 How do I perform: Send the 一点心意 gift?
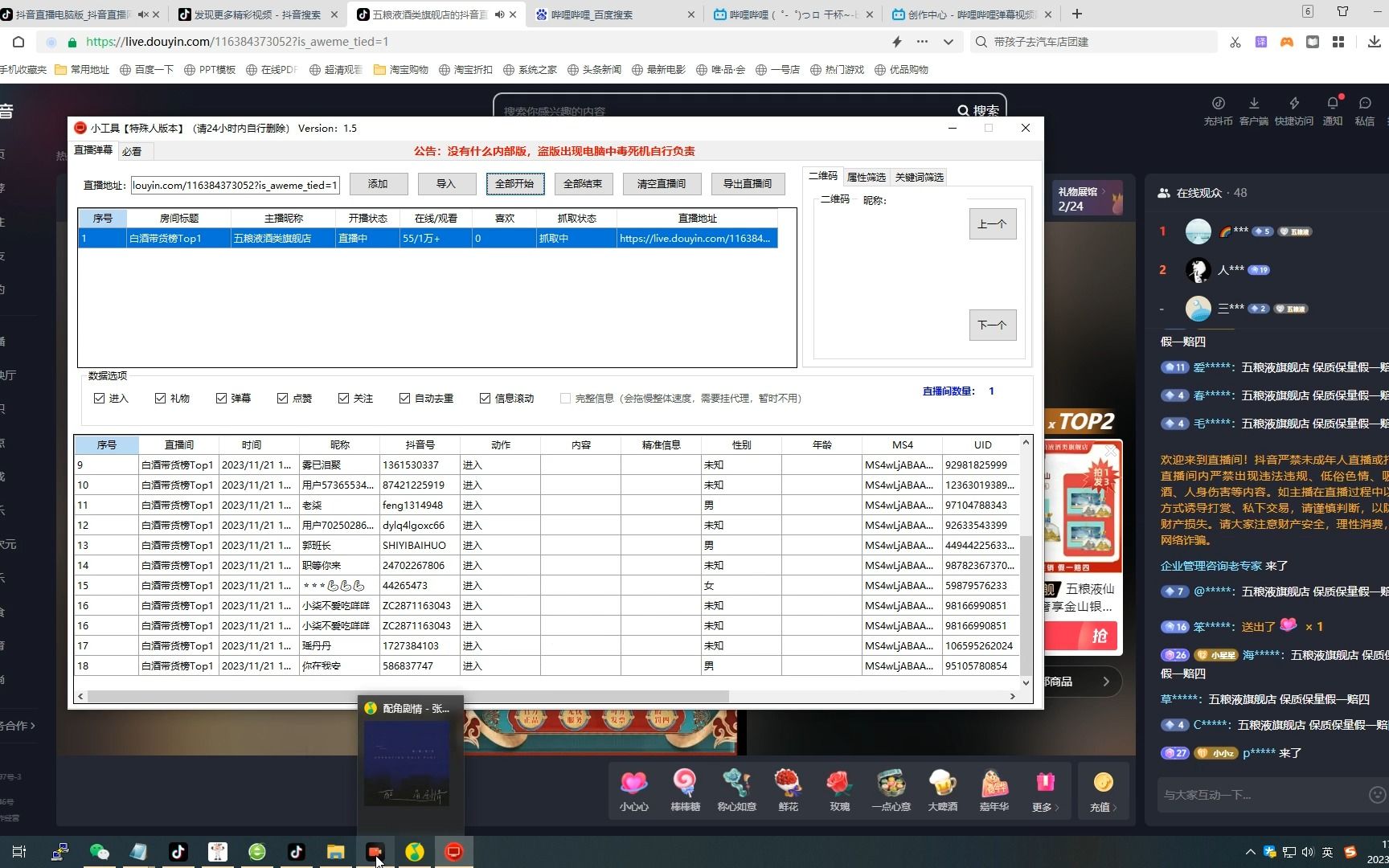891,783
